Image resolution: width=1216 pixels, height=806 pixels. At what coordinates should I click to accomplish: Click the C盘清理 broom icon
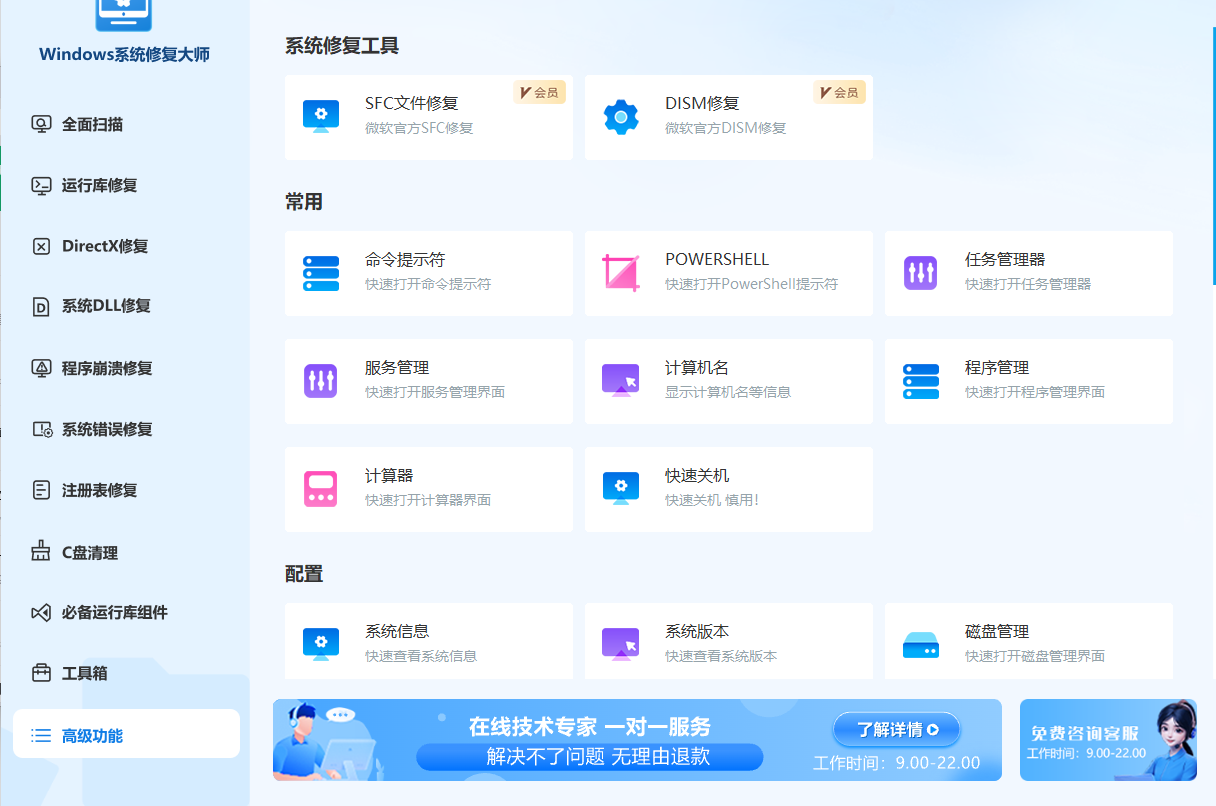coord(41,551)
